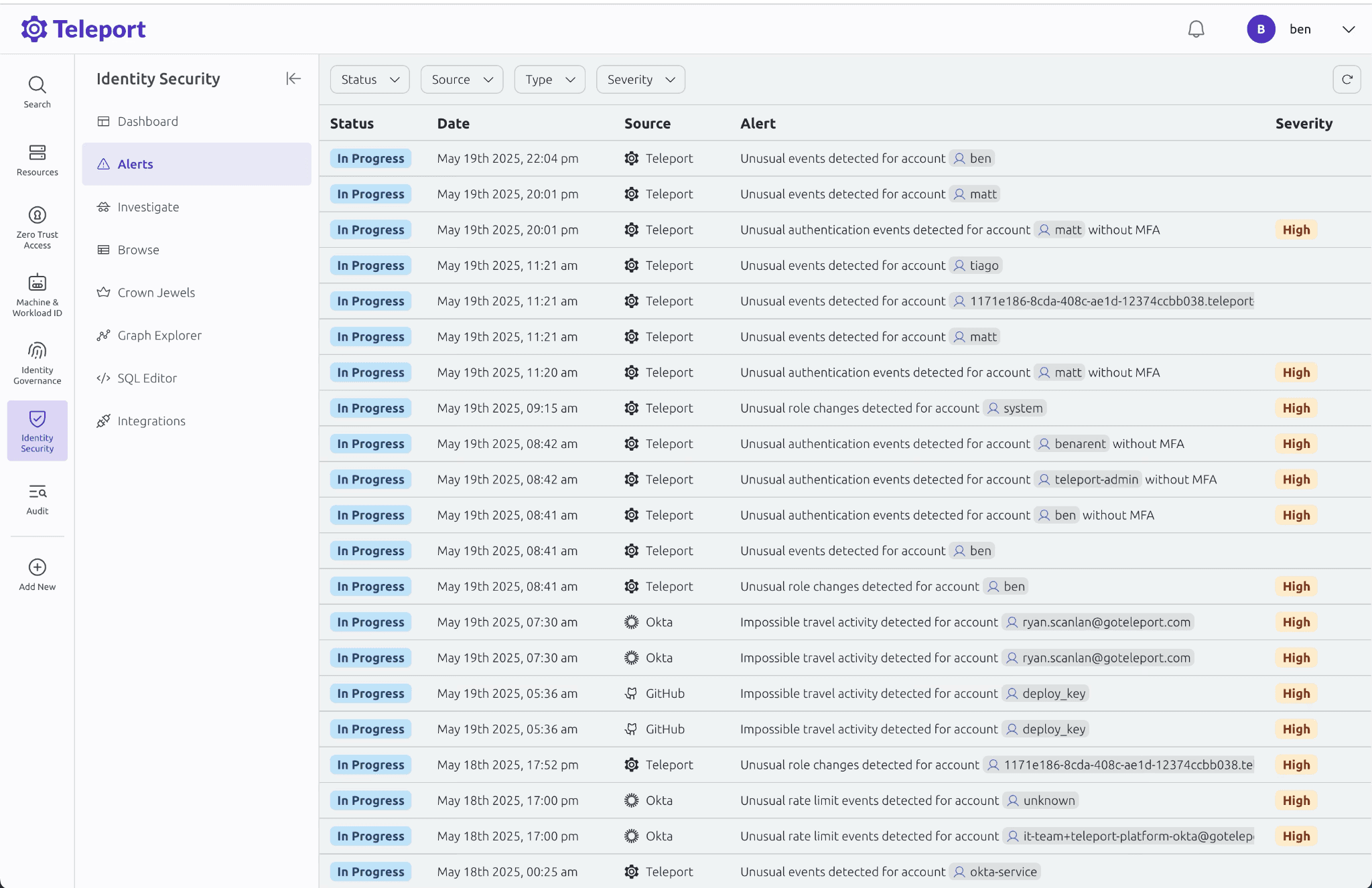The height and width of the screenshot is (888, 1372).
Task: Click the Teleport logo
Action: tap(83, 29)
